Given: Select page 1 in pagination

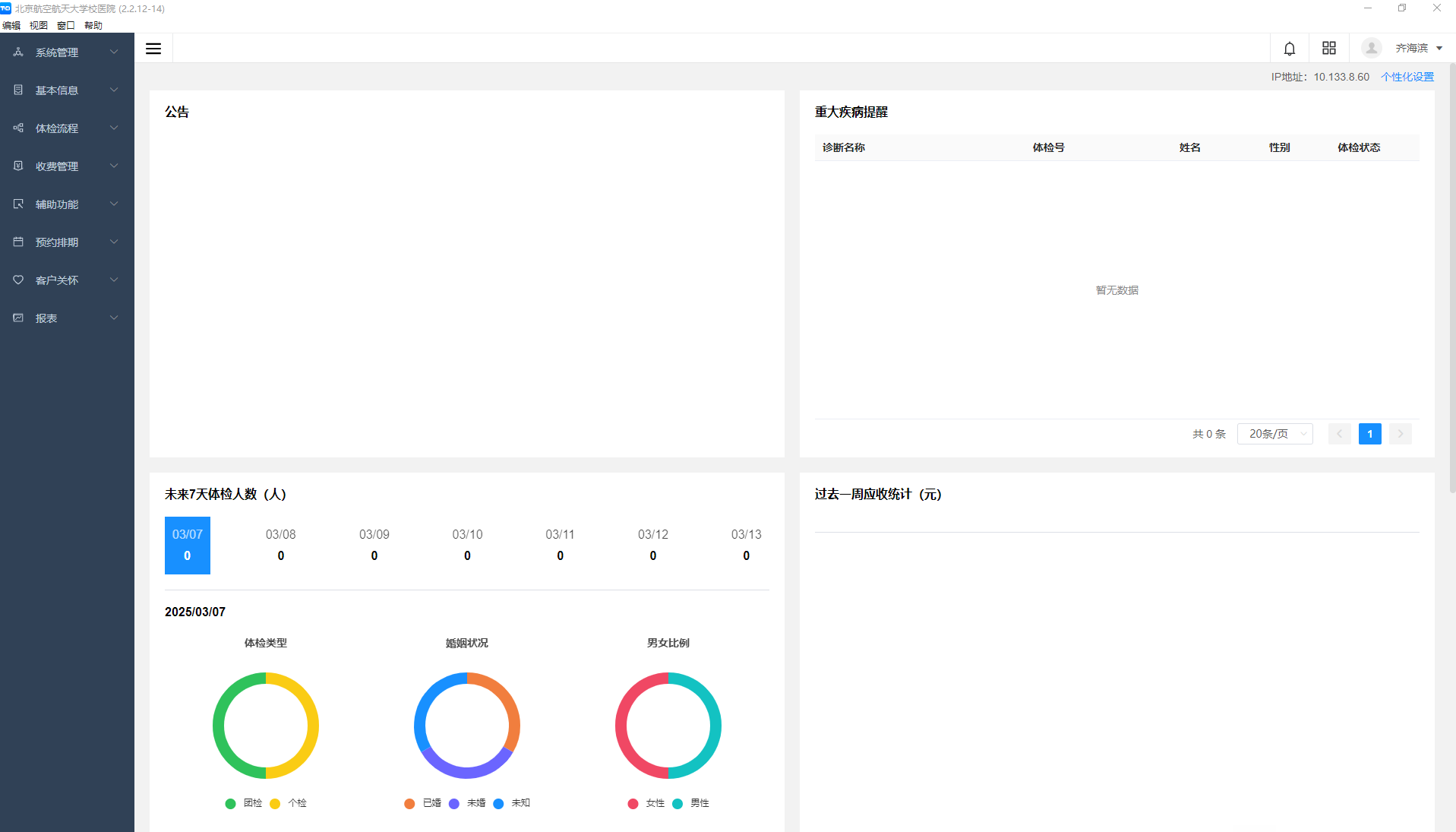Looking at the screenshot, I should point(1369,434).
